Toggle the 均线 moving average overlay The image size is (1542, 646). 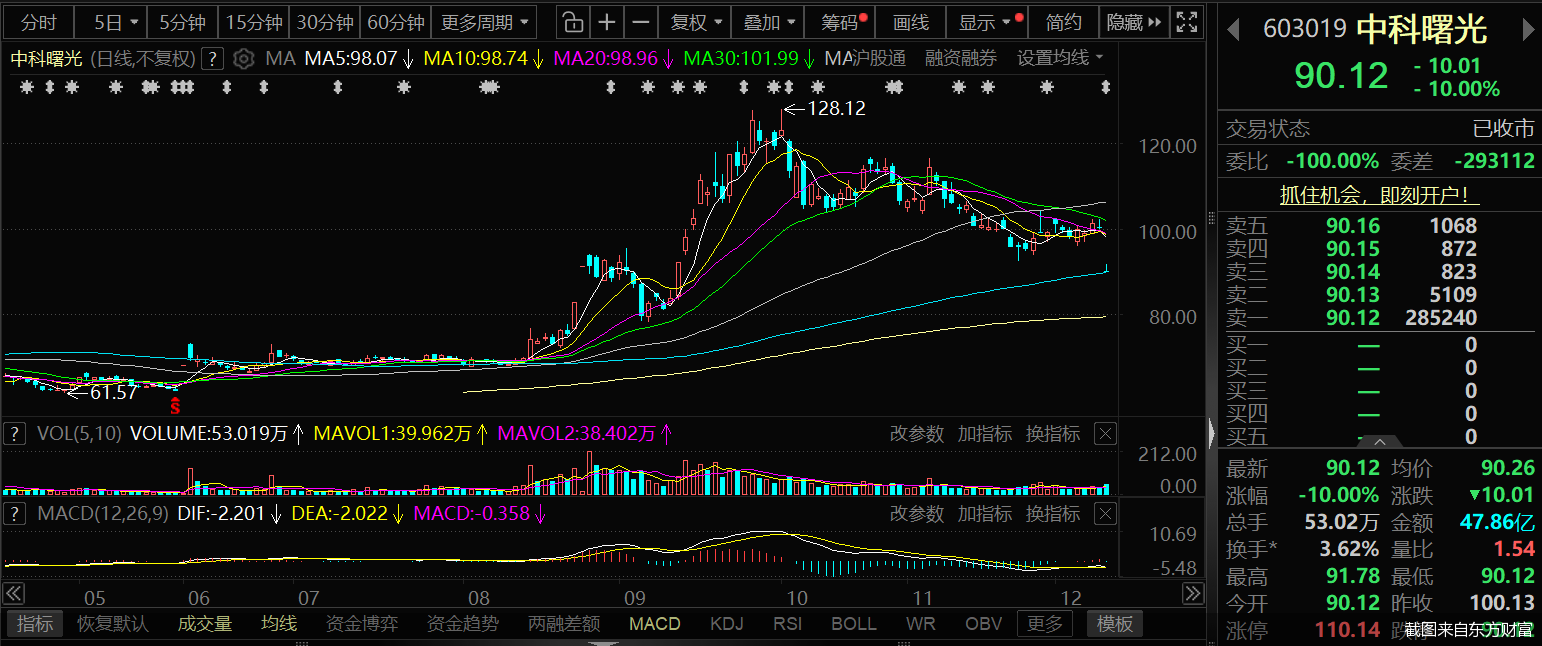pyautogui.click(x=279, y=624)
